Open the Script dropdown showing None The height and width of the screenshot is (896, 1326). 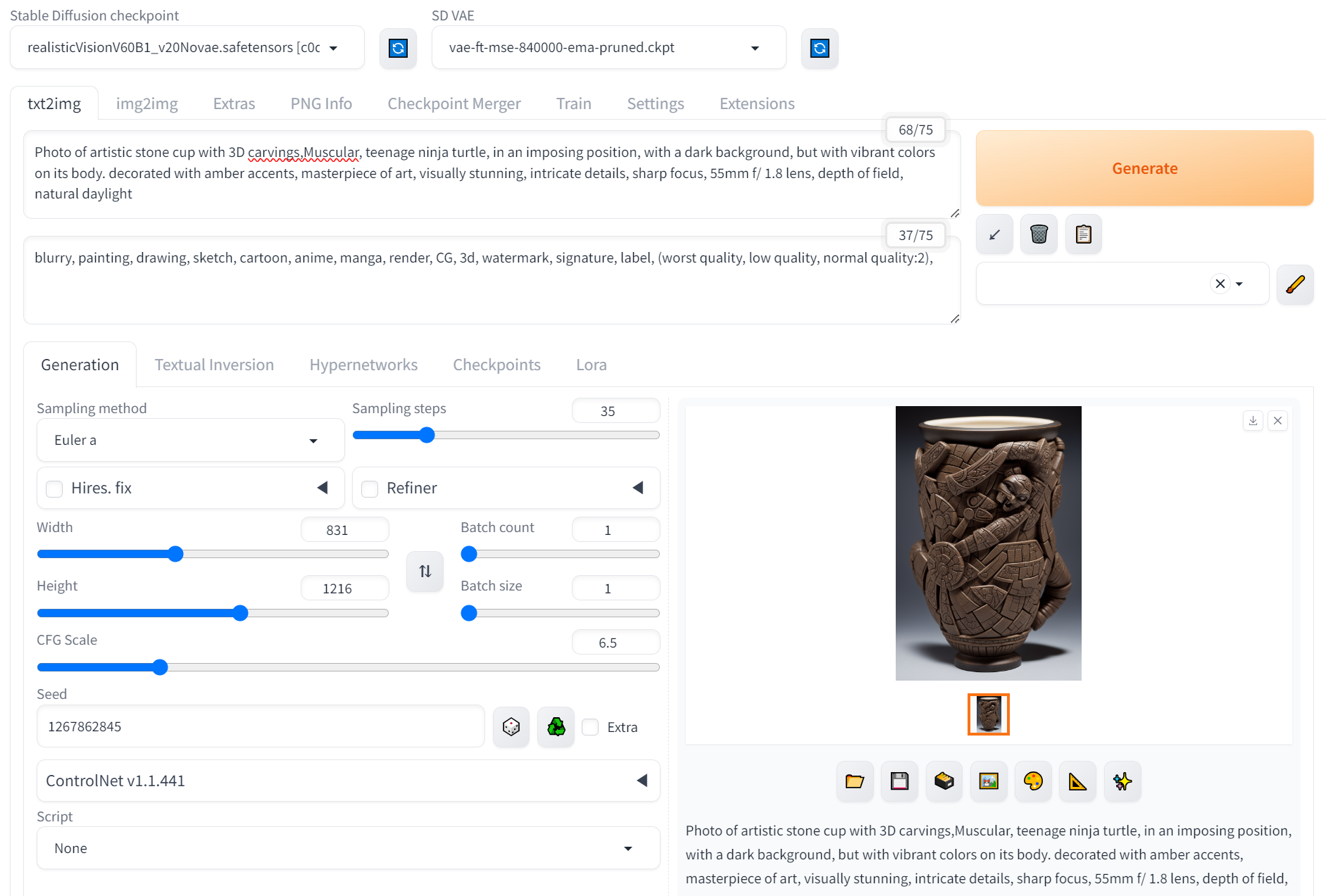(x=348, y=848)
